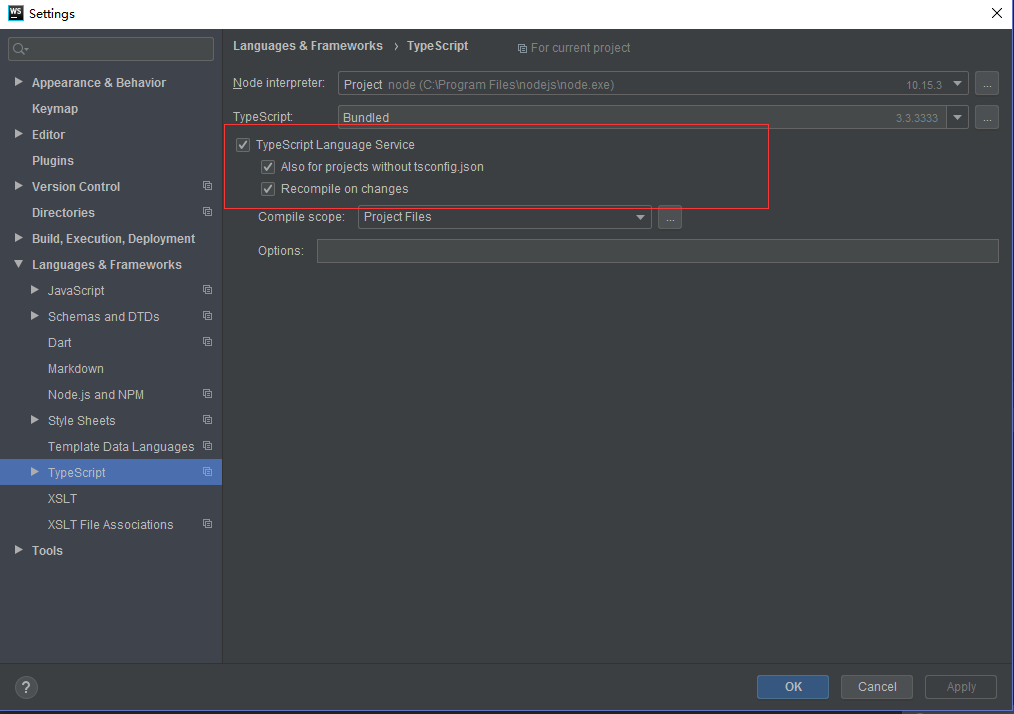Click project-level icon beside XSLT File Associations
The width and height of the screenshot is (1014, 714).
point(207,524)
